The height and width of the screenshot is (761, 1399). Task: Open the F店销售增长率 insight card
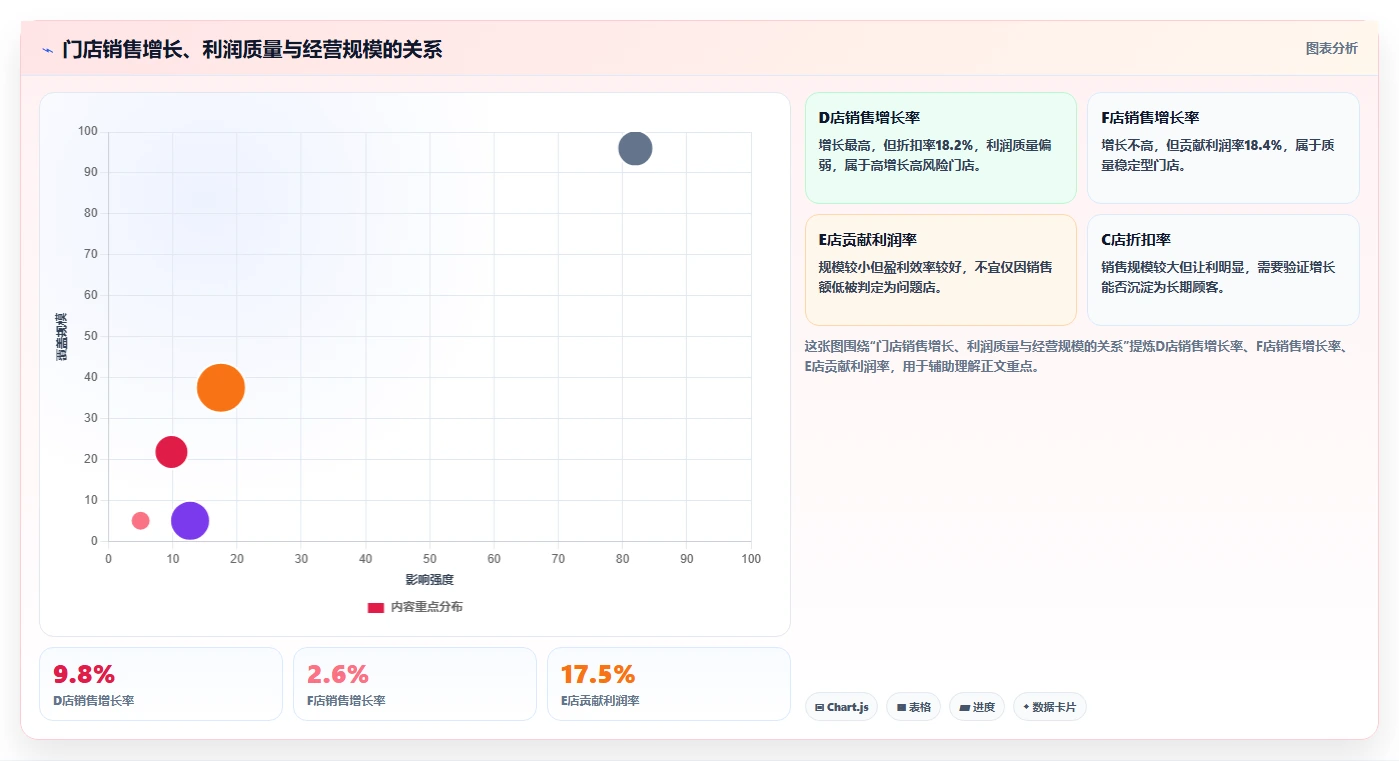click(1223, 148)
